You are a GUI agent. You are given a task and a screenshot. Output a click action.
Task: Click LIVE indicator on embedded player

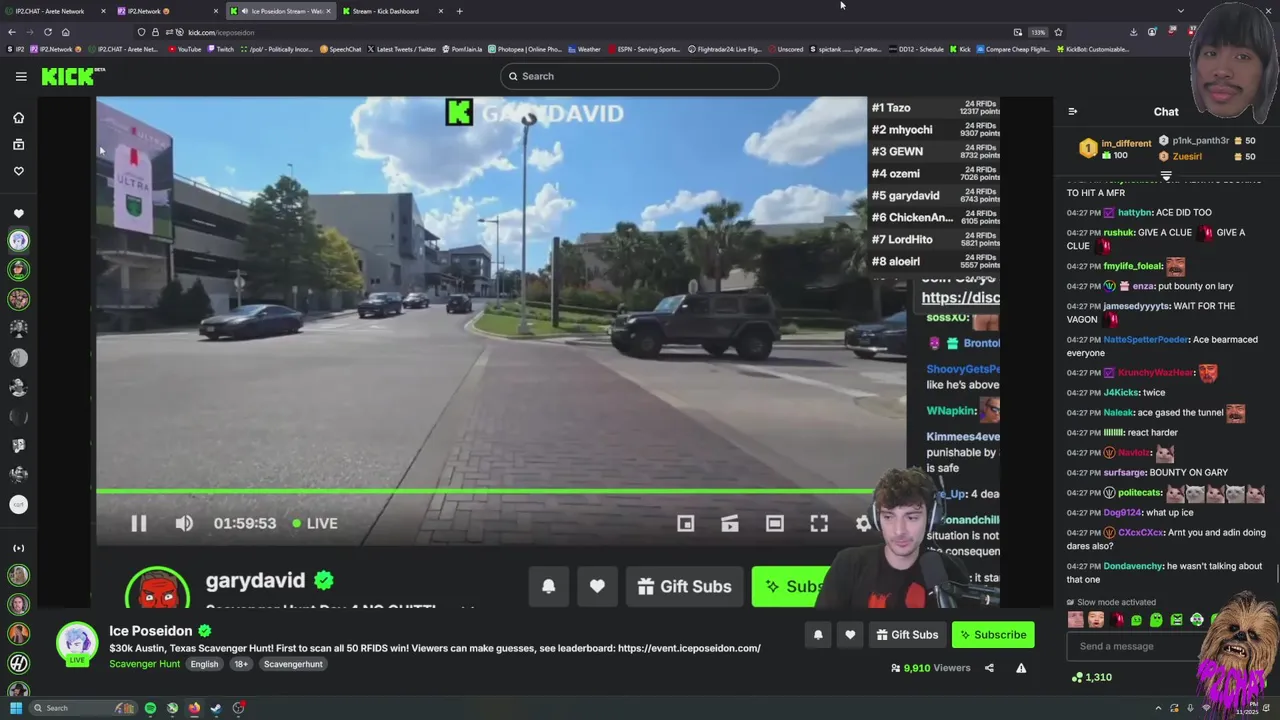coord(315,523)
